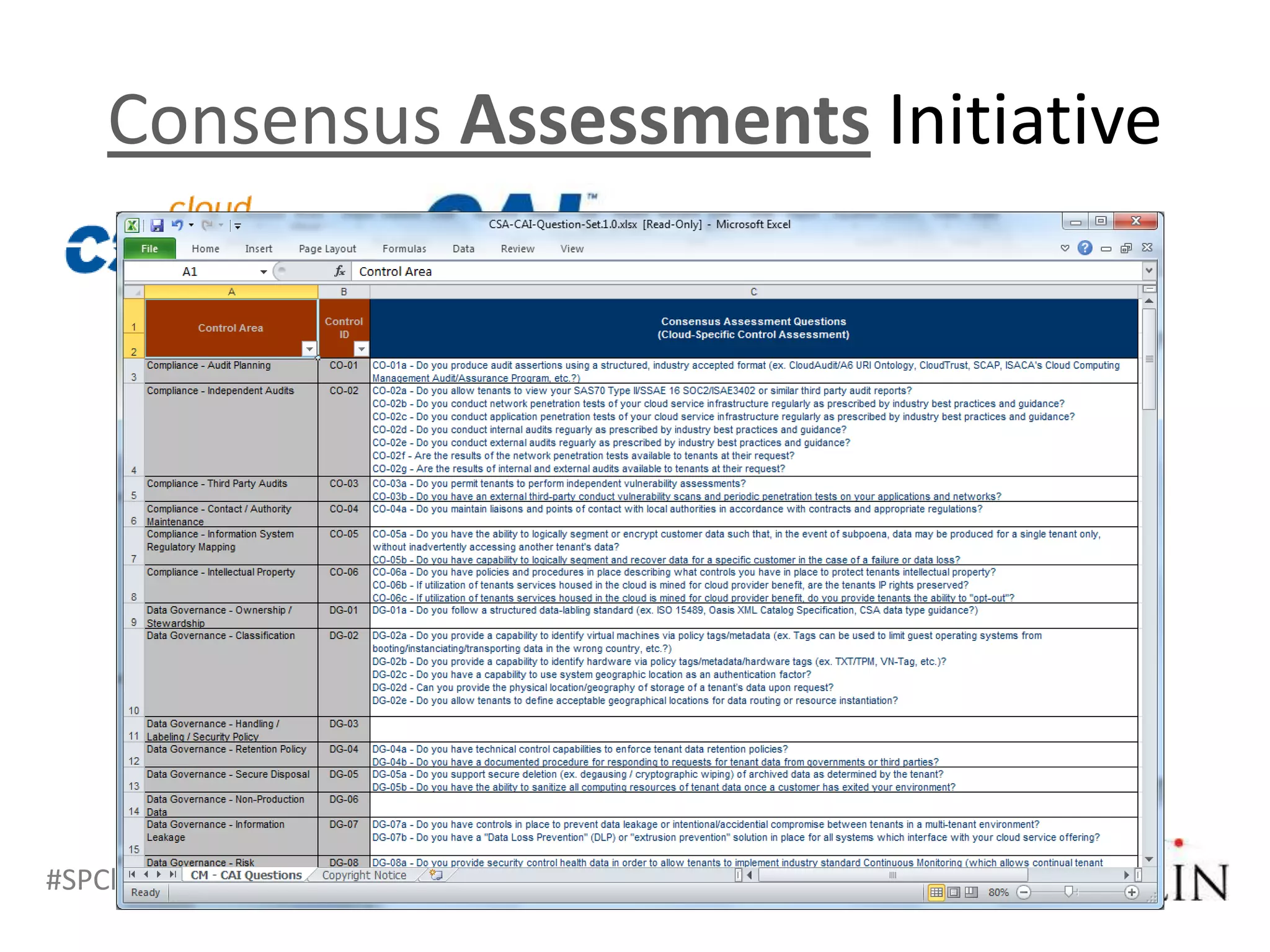Viewport: 1270px width, 952px height.
Task: Open the Review ribbon tab
Action: tap(517, 249)
